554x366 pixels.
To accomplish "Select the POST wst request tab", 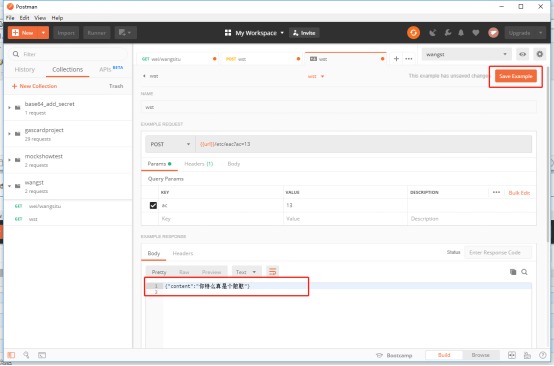I will pyautogui.click(x=262, y=59).
